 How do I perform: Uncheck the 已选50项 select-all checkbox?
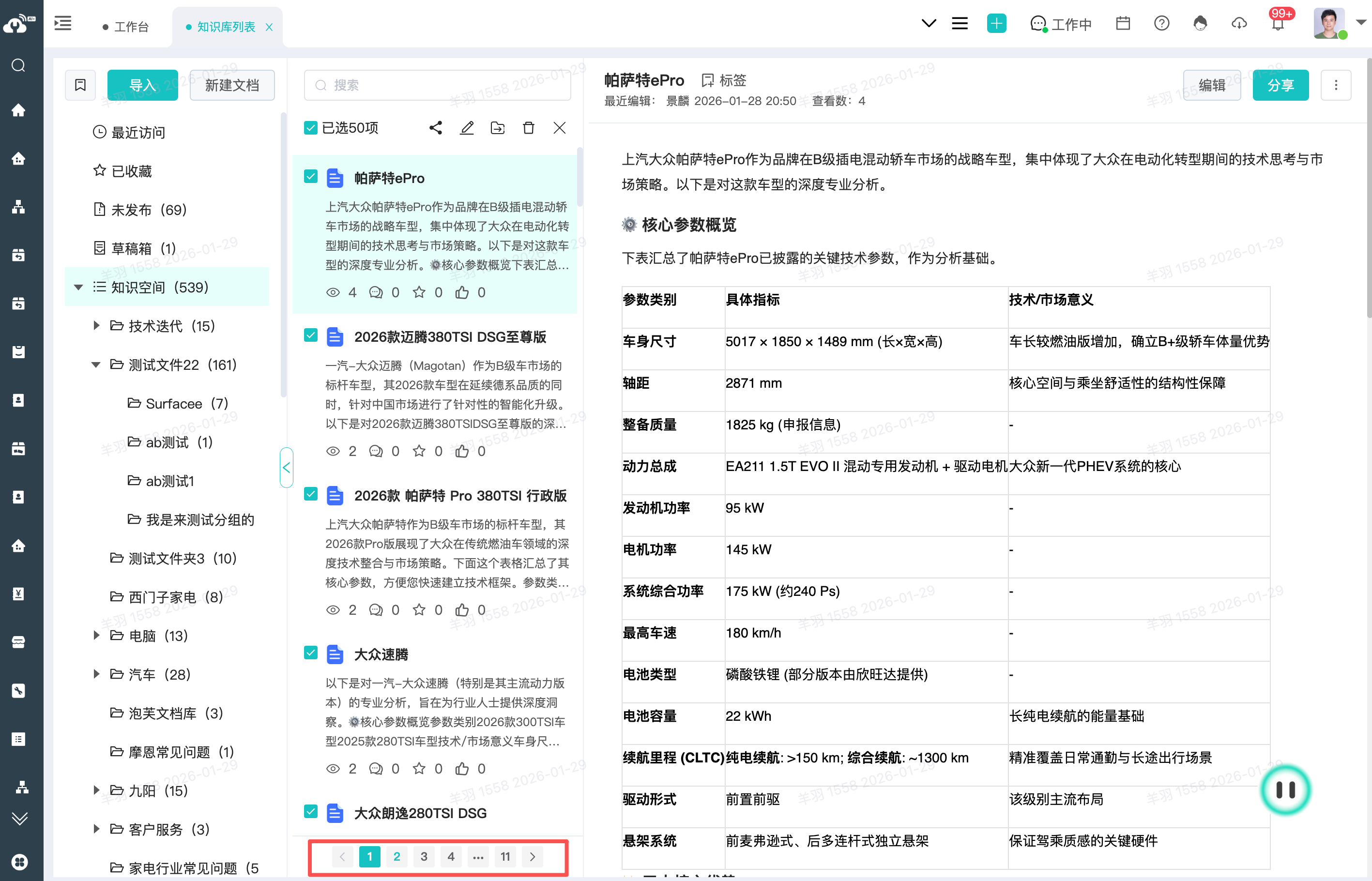pyautogui.click(x=311, y=128)
